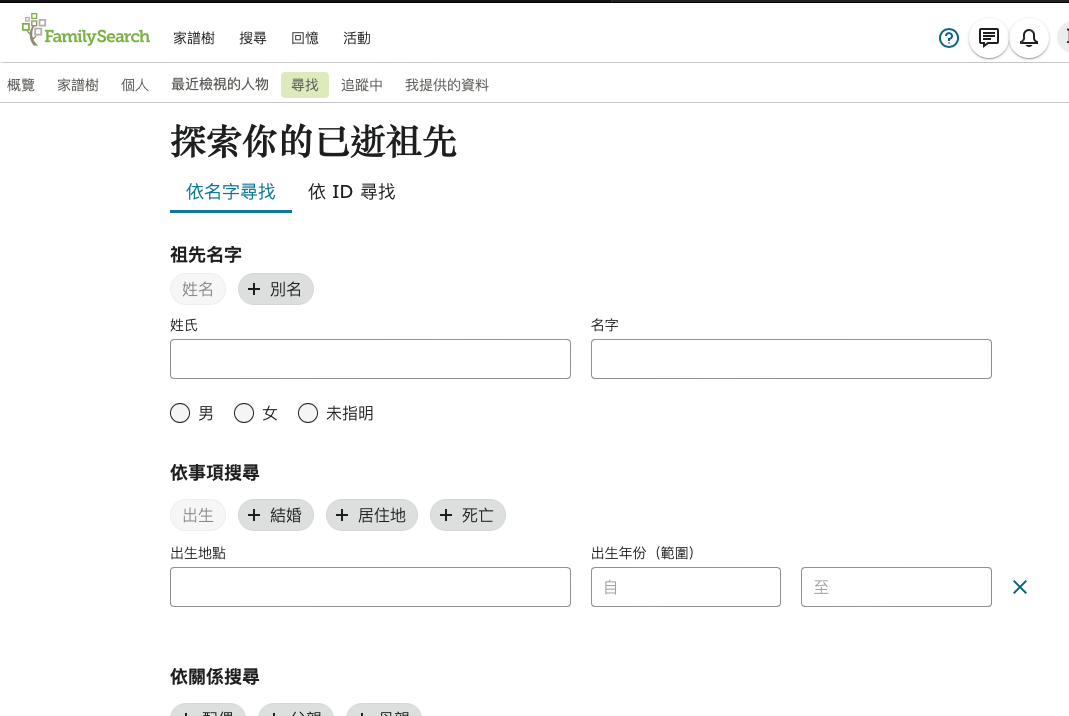Viewport: 1069px width, 716px height.
Task: Click the 依關係搜尋 section heading
Action: click(x=215, y=677)
